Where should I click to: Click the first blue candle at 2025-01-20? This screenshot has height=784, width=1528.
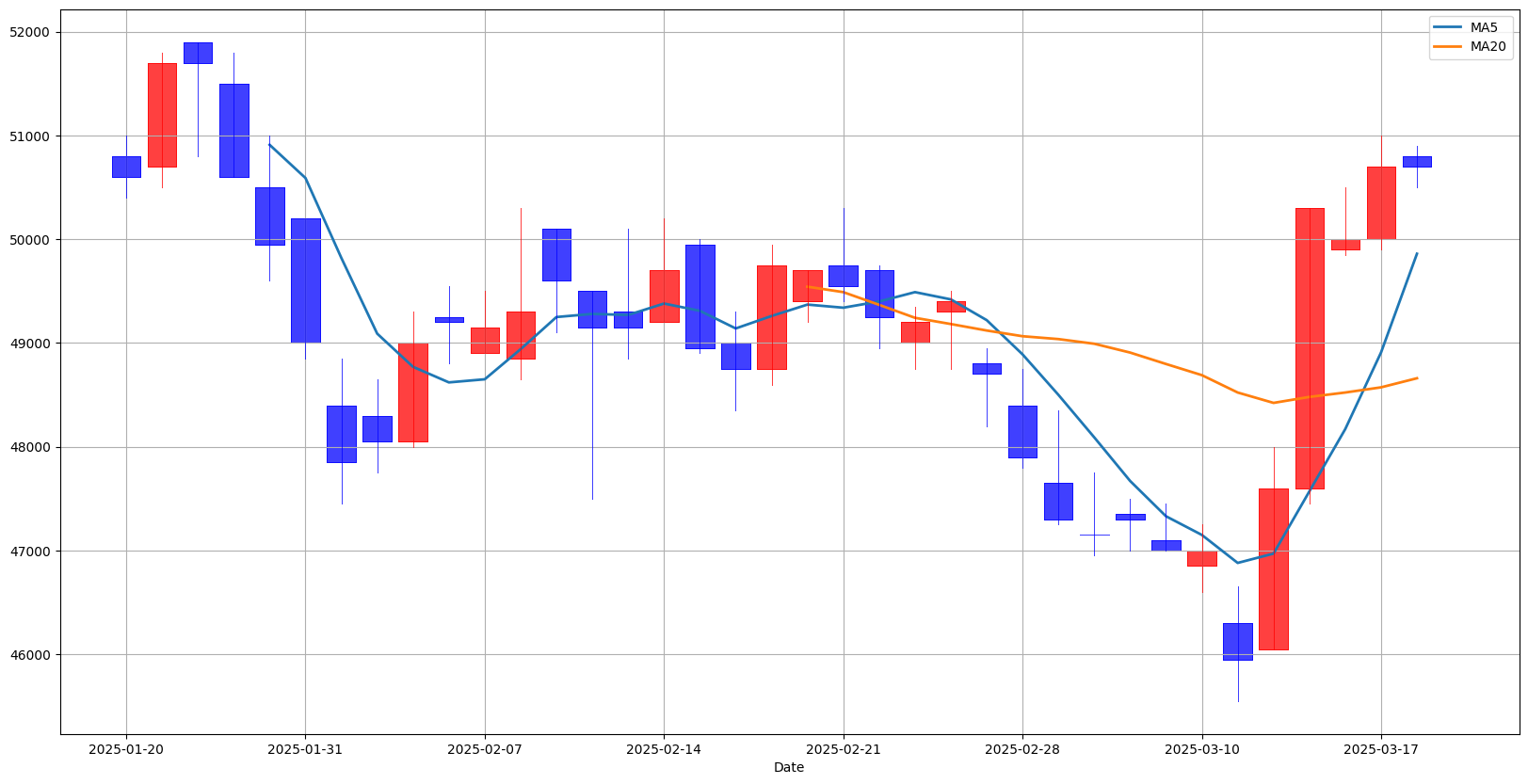(126, 167)
